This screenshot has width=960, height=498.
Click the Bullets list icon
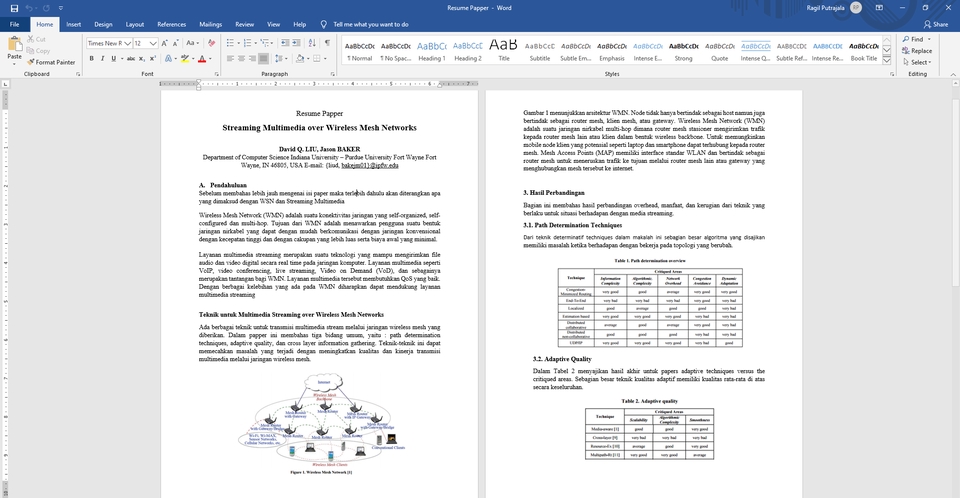pos(230,43)
